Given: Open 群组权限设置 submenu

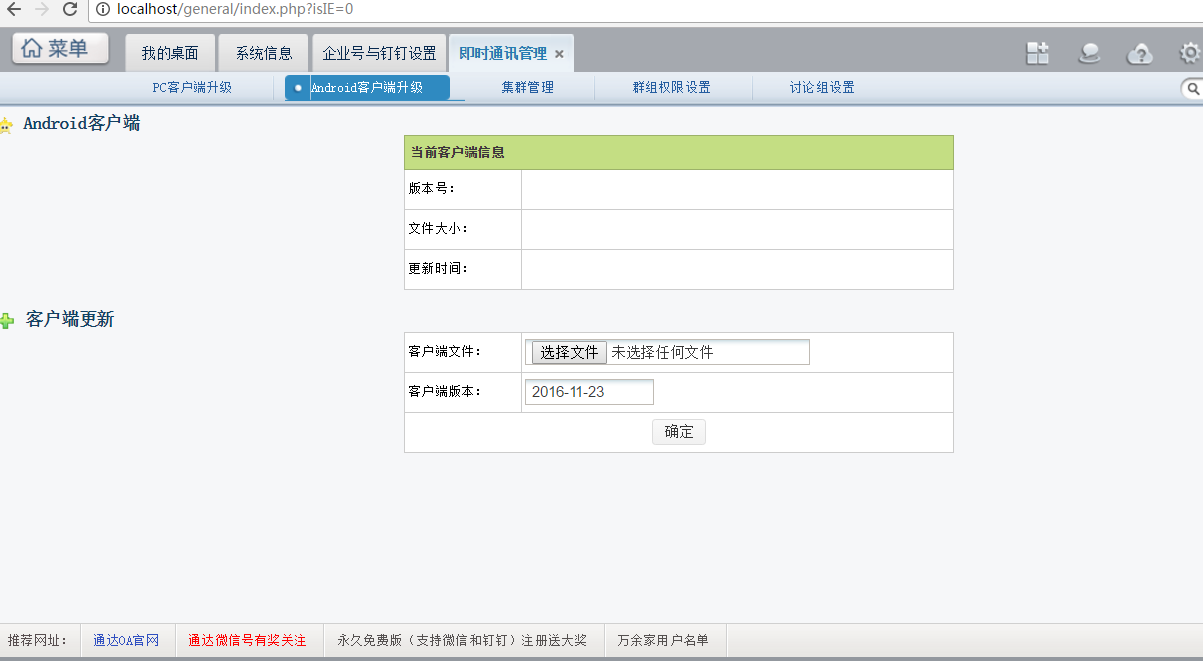Looking at the screenshot, I should tap(671, 88).
